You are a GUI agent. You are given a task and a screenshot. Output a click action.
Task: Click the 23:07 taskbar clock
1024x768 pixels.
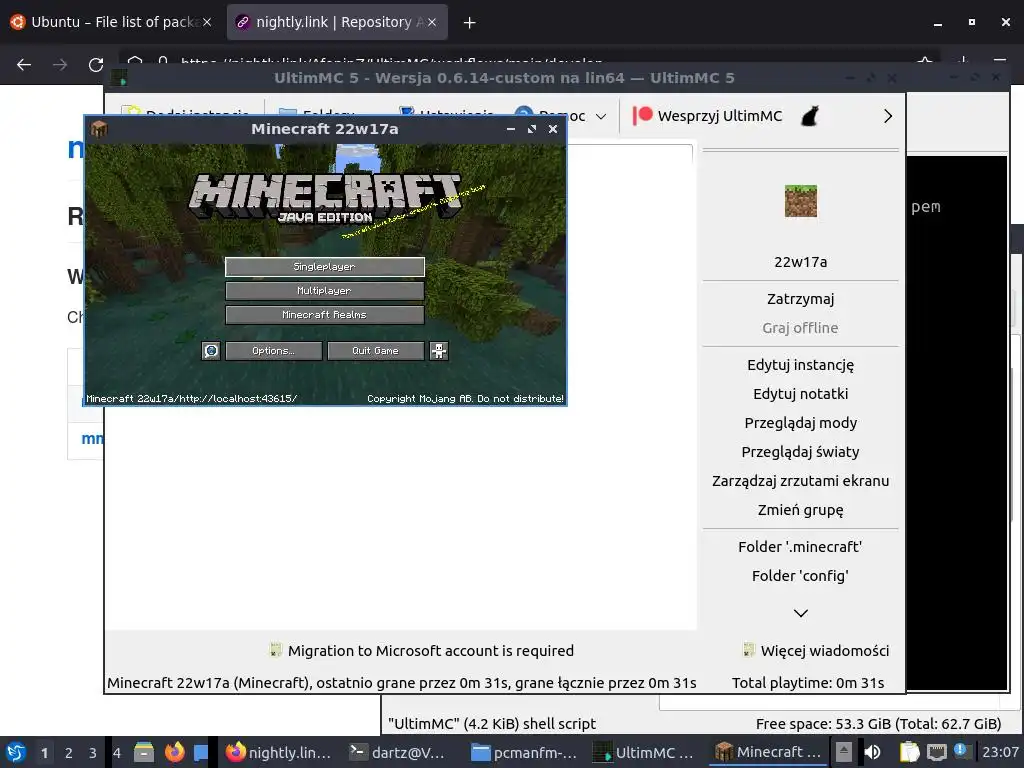click(x=1000, y=752)
